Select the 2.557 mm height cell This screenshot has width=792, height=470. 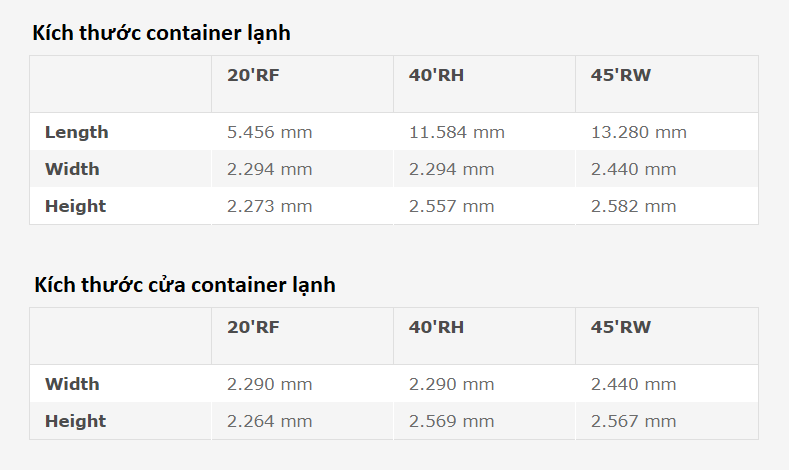(x=451, y=206)
